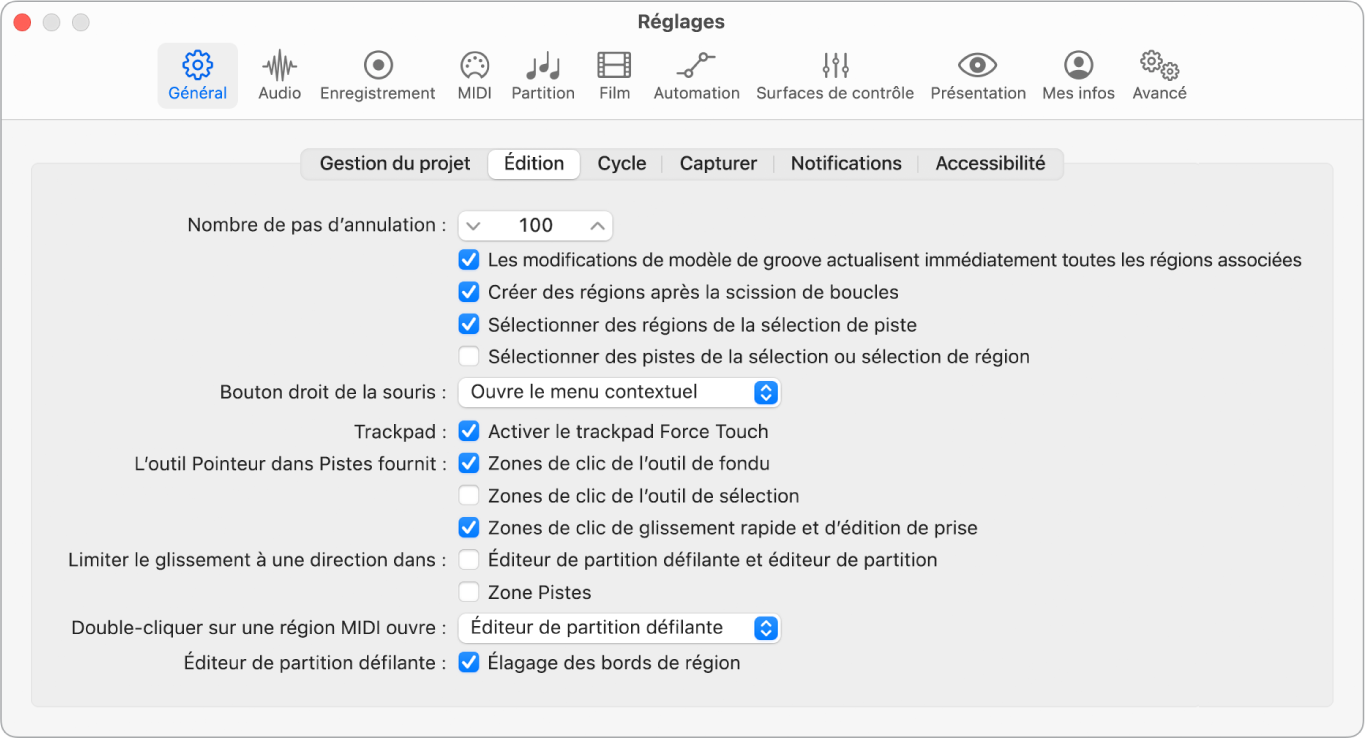The width and height of the screenshot is (1365, 739).
Task: Open the Enregistrement settings pane
Action: [x=377, y=75]
